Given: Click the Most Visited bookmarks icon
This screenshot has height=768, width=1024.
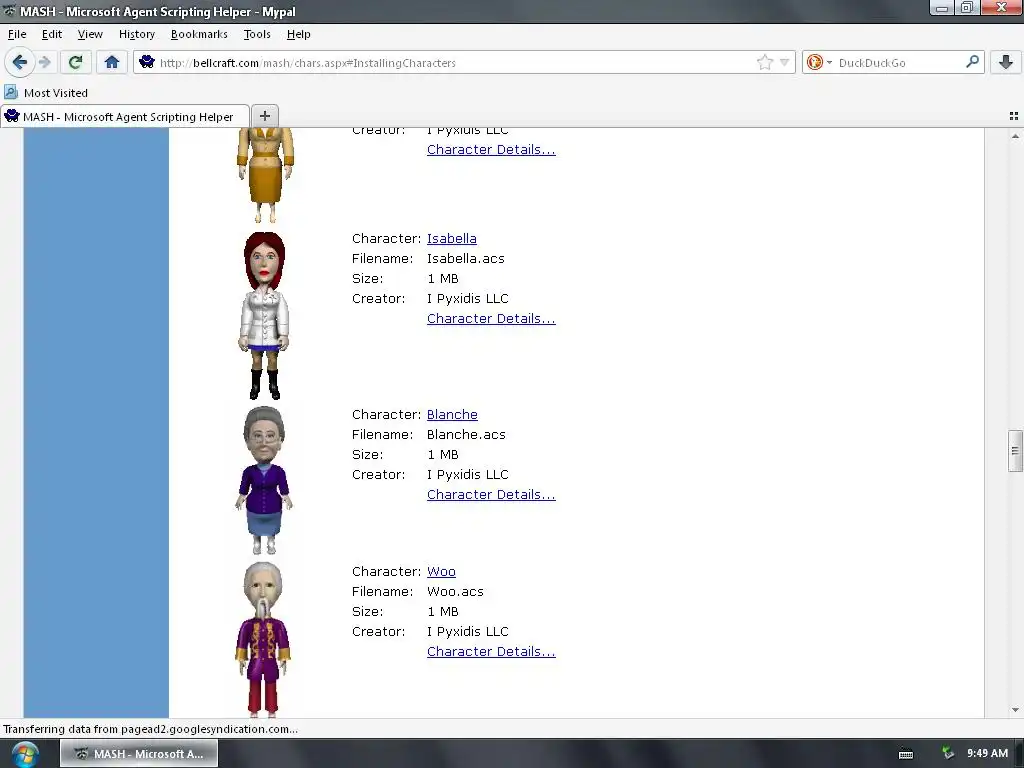Looking at the screenshot, I should tap(11, 92).
